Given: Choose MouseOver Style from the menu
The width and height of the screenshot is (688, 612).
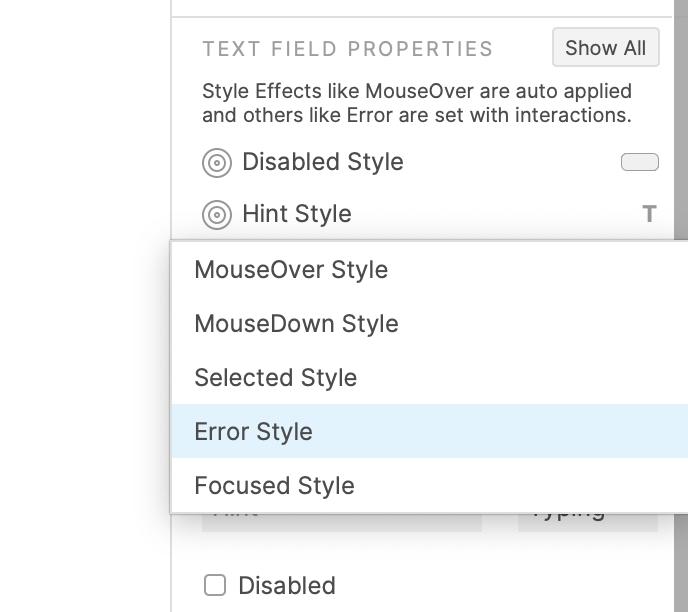Looking at the screenshot, I should click(x=291, y=270).
